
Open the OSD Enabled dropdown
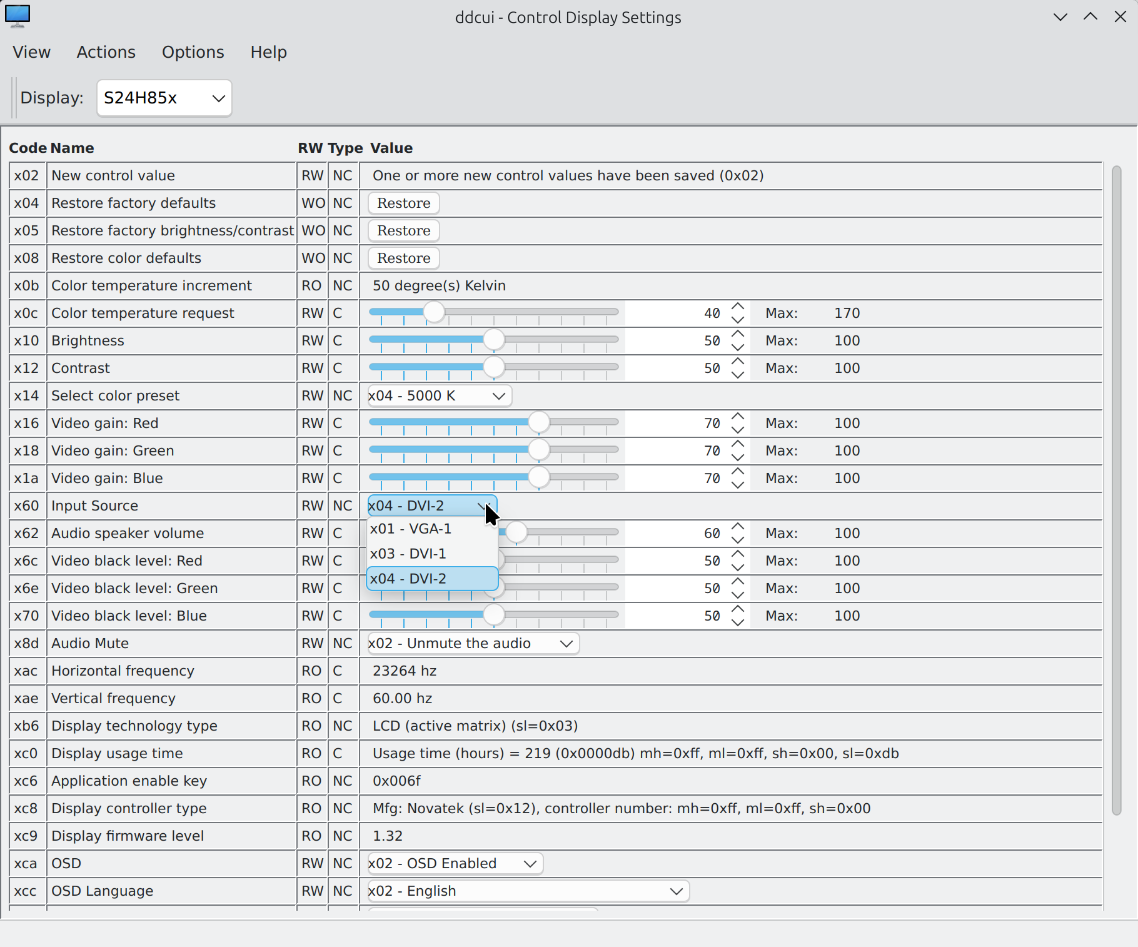pos(454,864)
